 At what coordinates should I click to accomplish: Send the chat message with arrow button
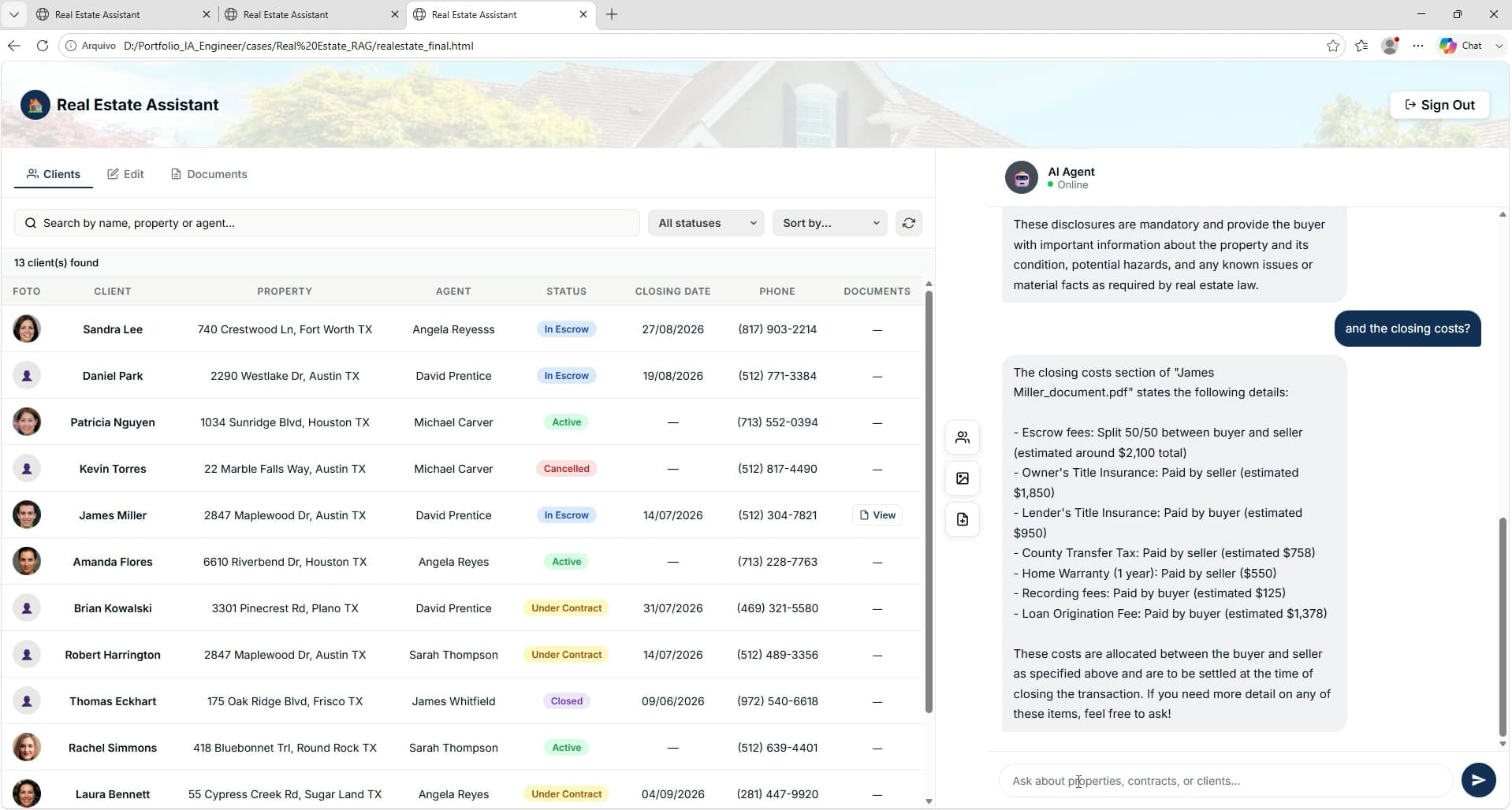[1478, 780]
